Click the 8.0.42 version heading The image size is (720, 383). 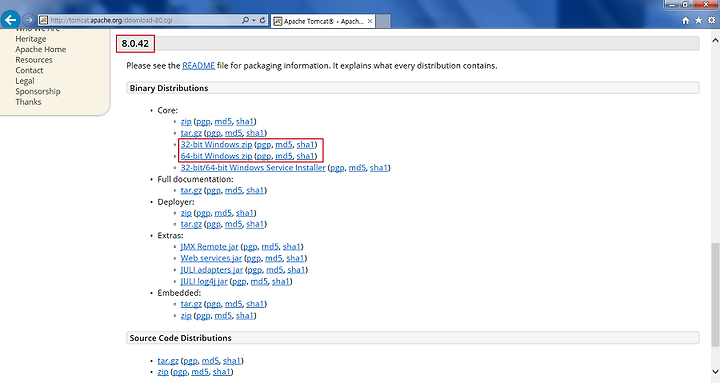click(x=135, y=44)
